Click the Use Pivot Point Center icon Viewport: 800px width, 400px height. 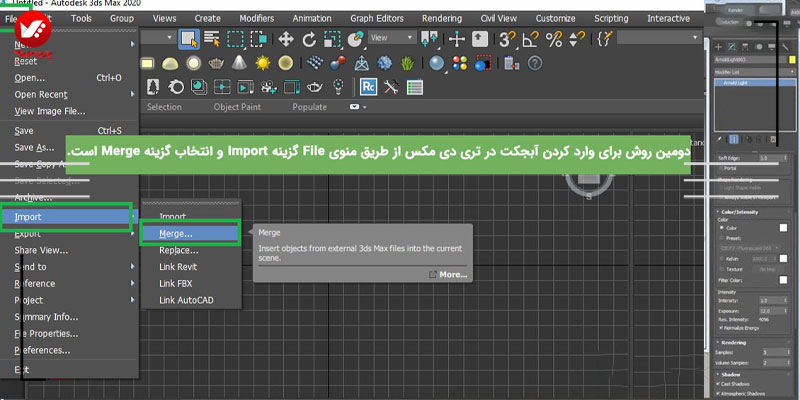(429, 39)
